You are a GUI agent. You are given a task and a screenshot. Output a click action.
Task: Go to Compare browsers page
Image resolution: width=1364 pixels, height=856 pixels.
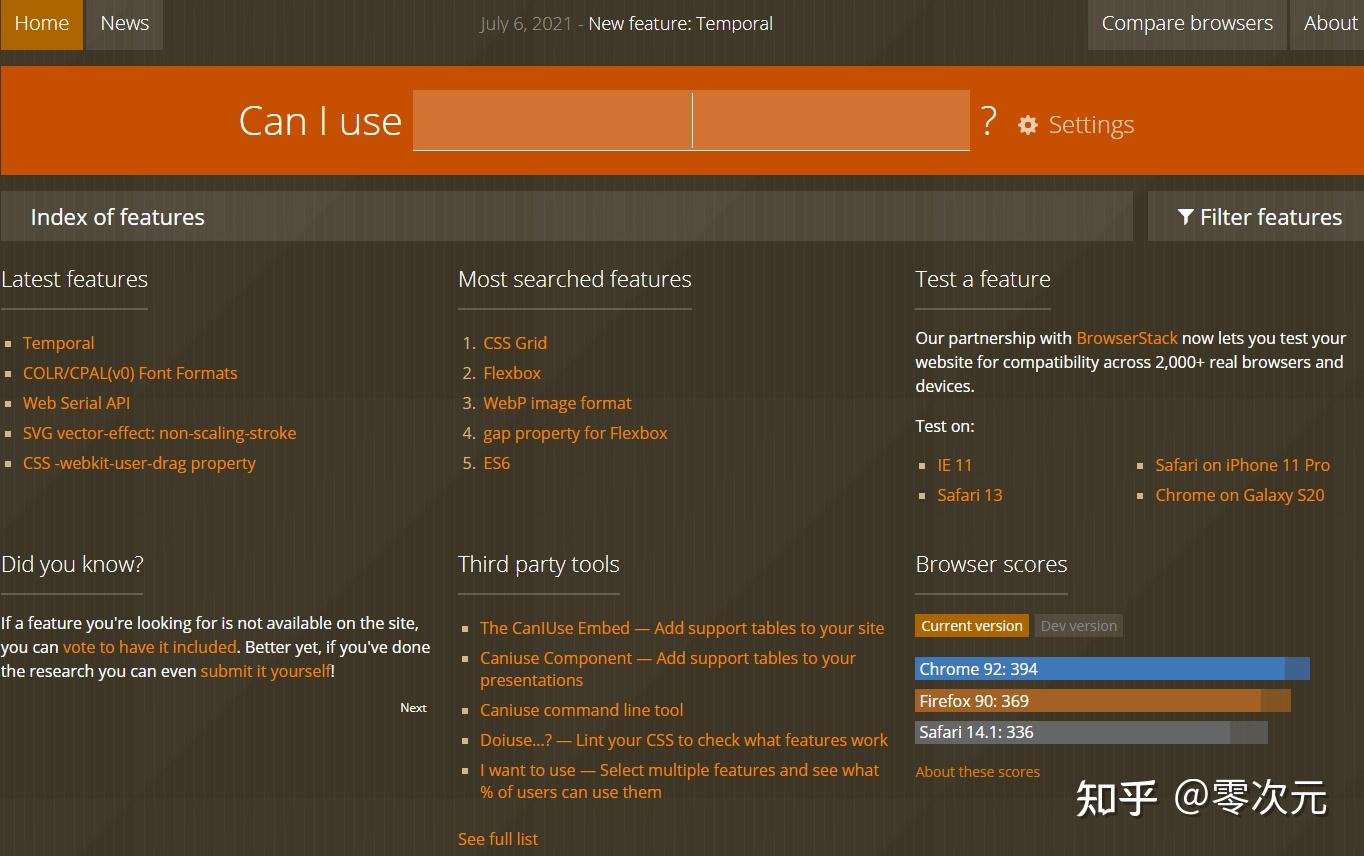pyautogui.click(x=1187, y=24)
